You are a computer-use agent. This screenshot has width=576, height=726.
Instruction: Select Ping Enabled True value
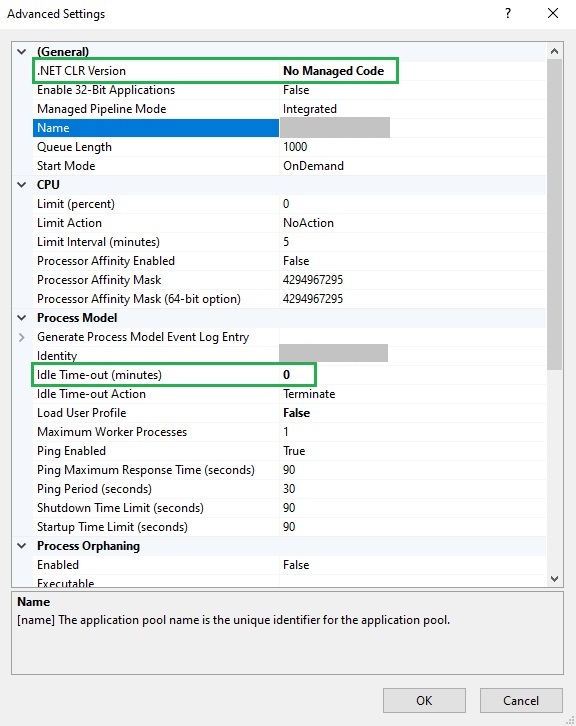click(x=294, y=451)
